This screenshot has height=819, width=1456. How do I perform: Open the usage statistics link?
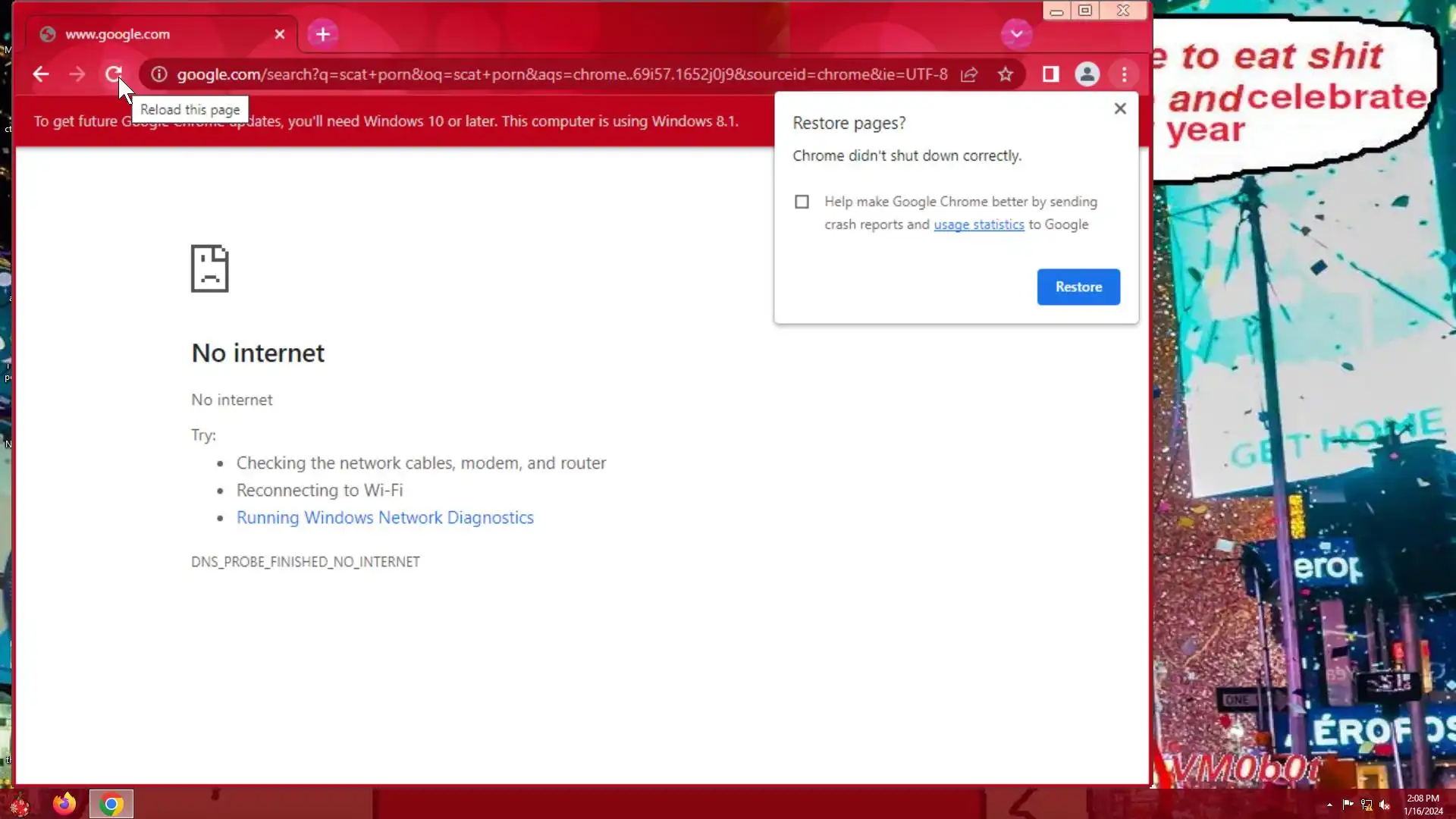coord(978,224)
